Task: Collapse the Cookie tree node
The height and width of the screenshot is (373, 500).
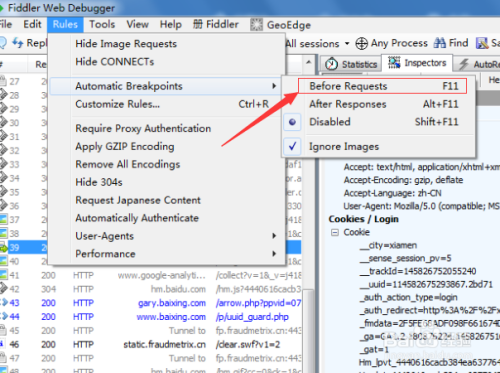Action: [335, 232]
